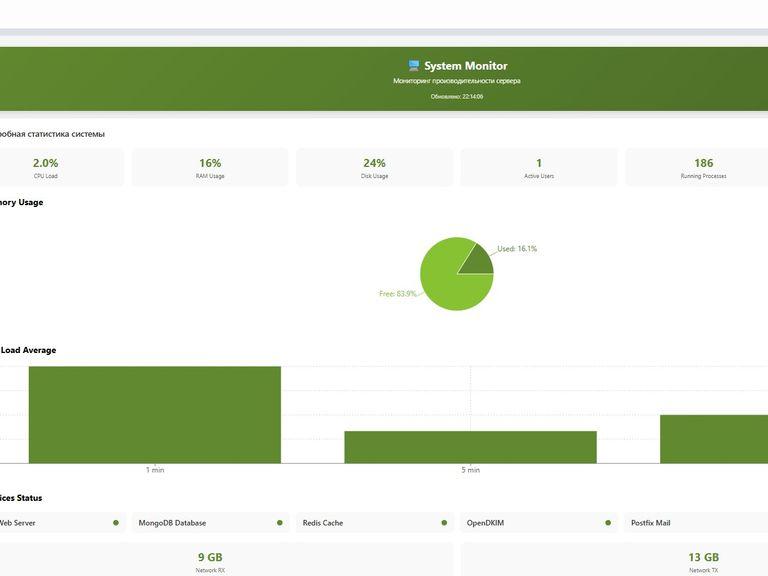This screenshot has width=768, height=576.
Task: Open the 24% Disk Usage card
Action: pyautogui.click(x=375, y=168)
